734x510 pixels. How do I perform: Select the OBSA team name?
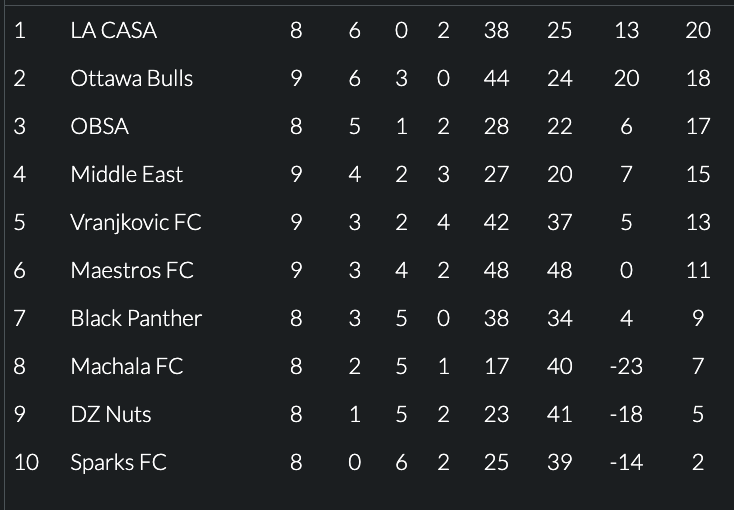[x=100, y=126]
